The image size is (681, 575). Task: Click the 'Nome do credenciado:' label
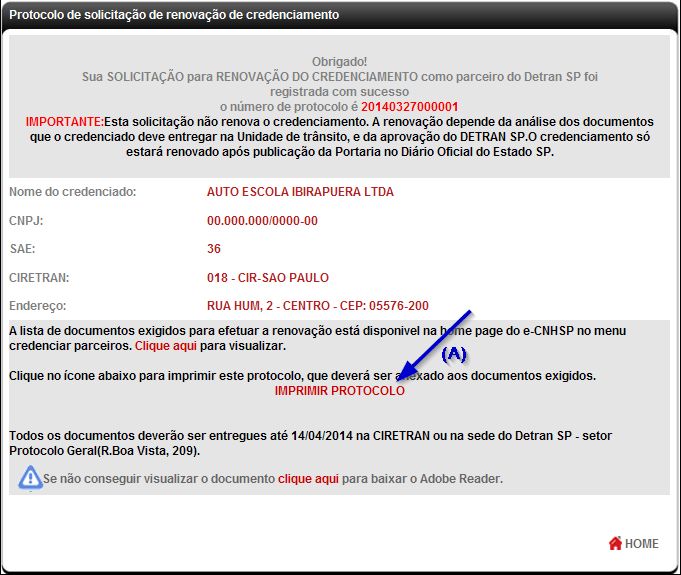[x=73, y=192]
